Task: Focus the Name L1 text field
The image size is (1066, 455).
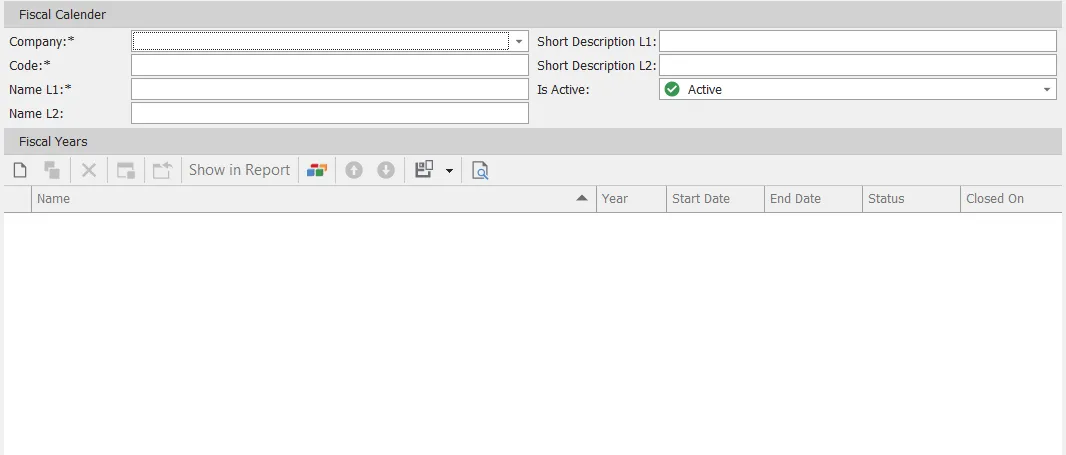Action: pos(329,89)
